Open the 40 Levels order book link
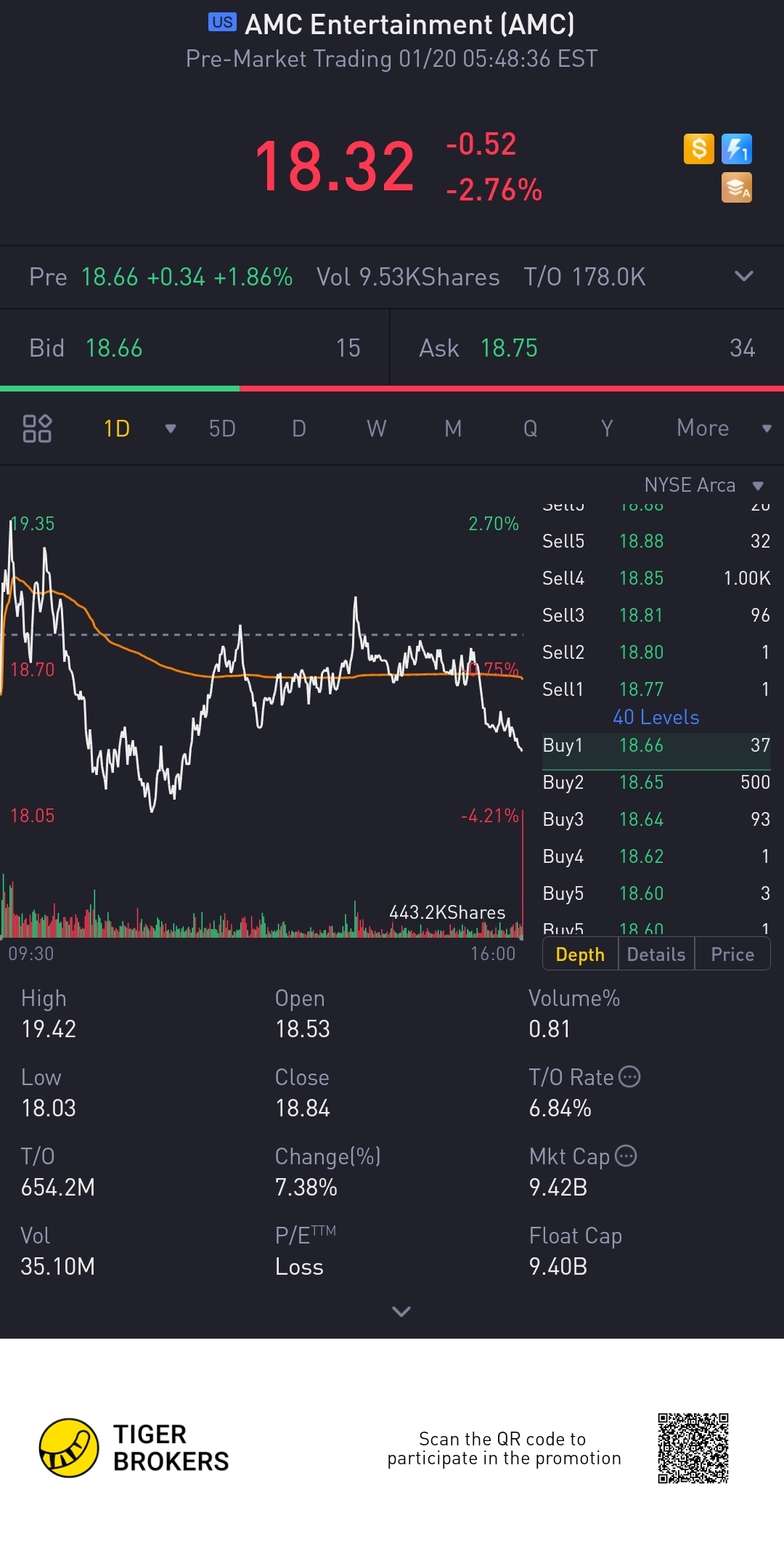The height and width of the screenshot is (1558, 784). pos(656,718)
